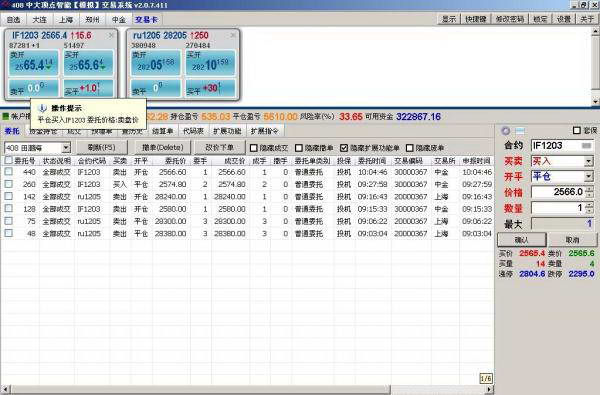Click the 关于 toolbar button
This screenshot has height=395, width=600.
tap(587, 19)
